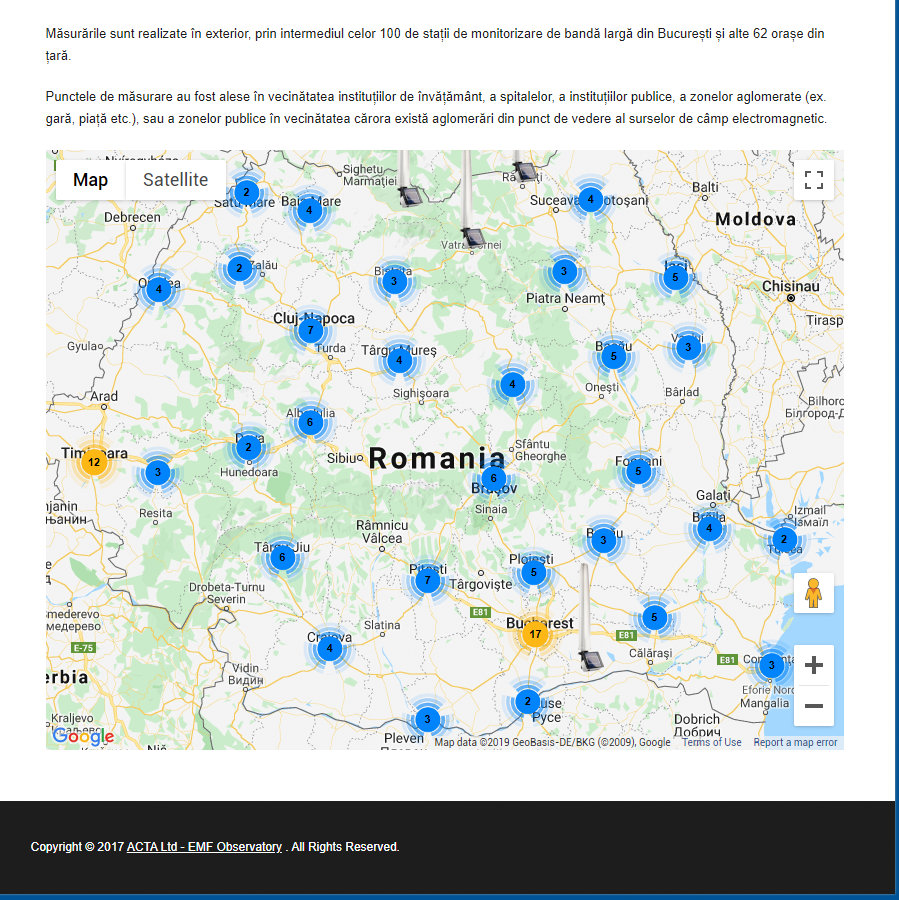Click the fullscreen map toggle icon

[x=813, y=180]
